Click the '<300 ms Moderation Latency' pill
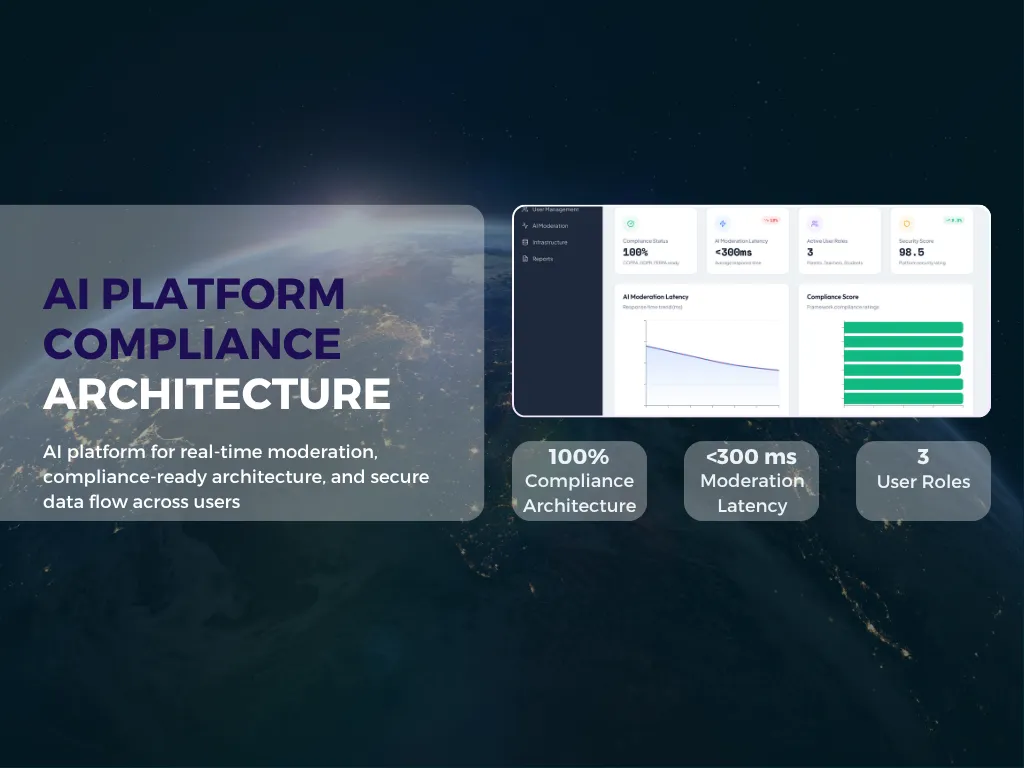 coord(752,481)
